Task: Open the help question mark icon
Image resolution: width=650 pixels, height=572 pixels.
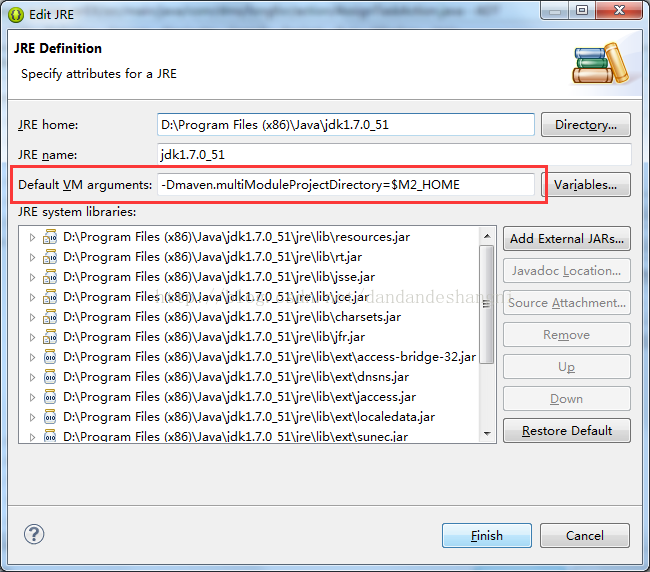Action: click(x=34, y=534)
